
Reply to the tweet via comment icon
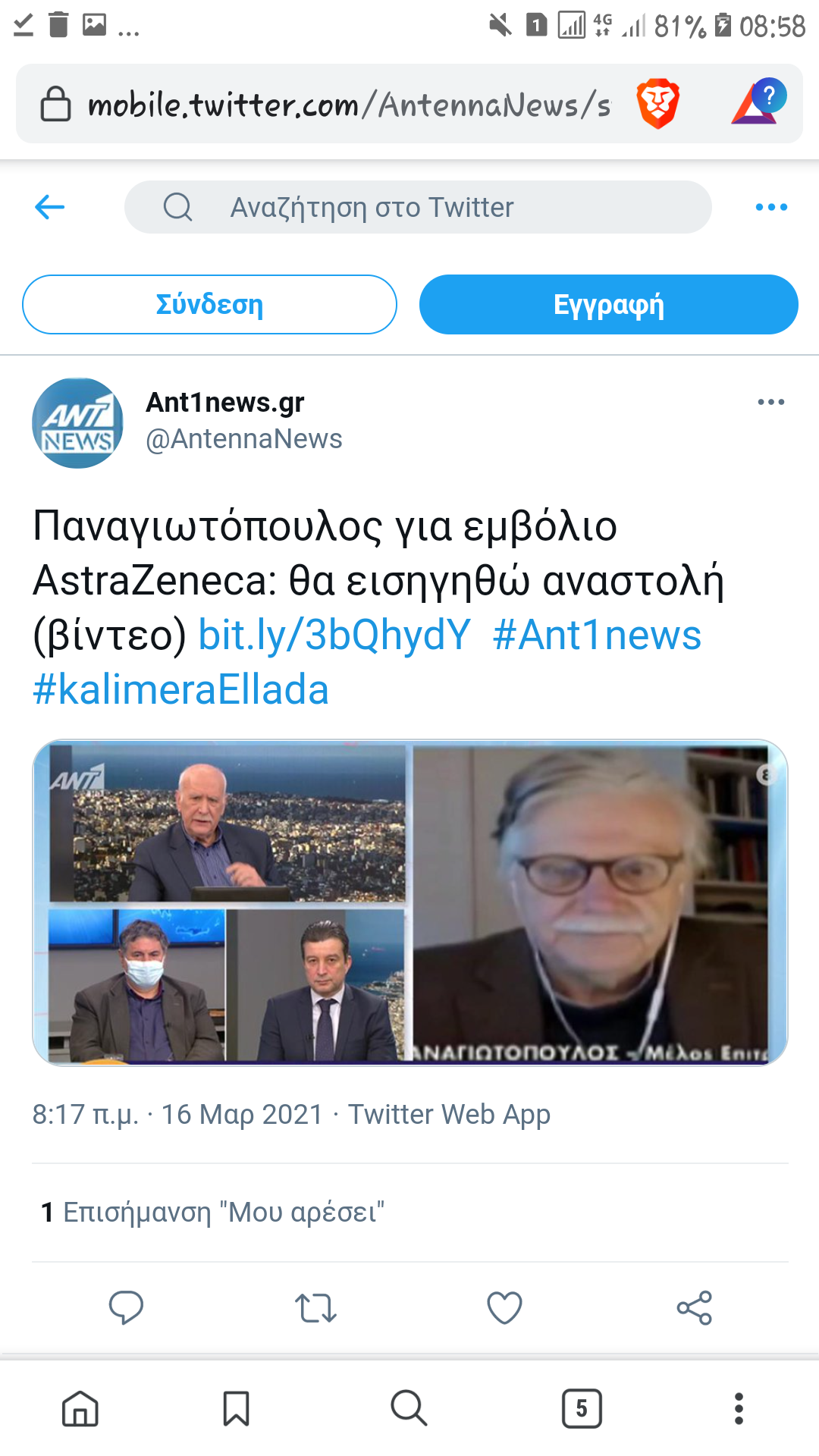click(x=126, y=1307)
